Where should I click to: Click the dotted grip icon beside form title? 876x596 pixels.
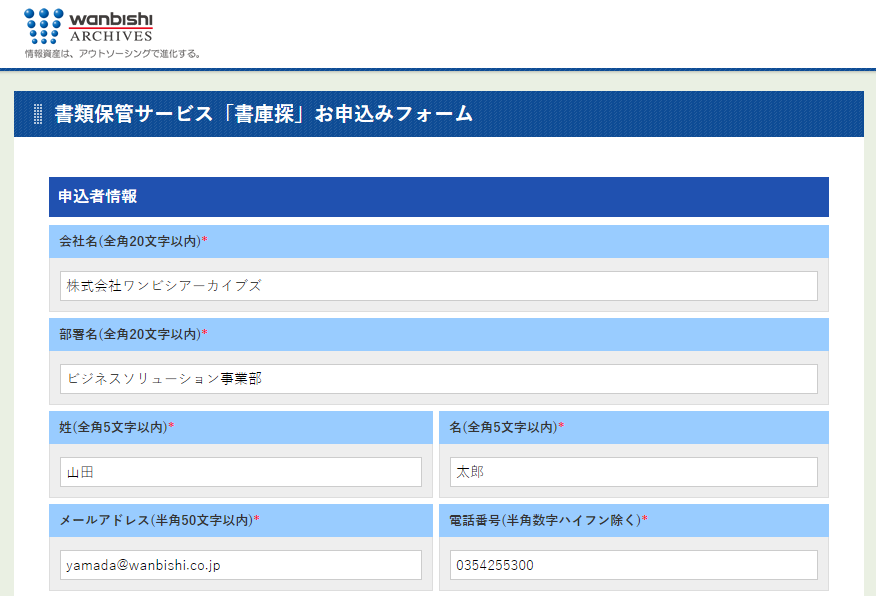click(38, 114)
